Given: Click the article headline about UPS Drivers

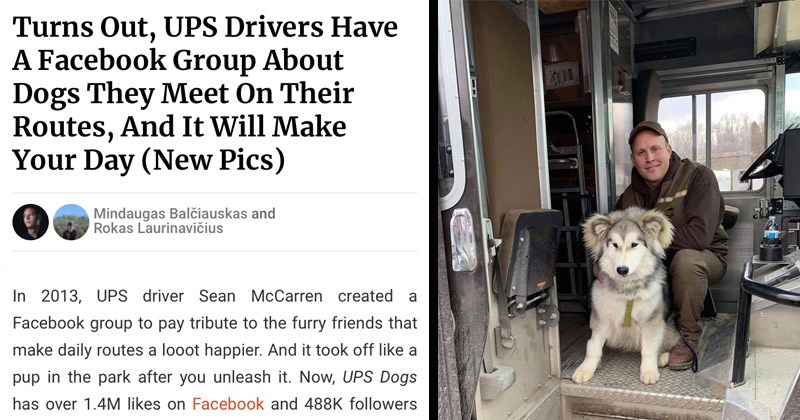Looking at the screenshot, I should (x=205, y=93).
